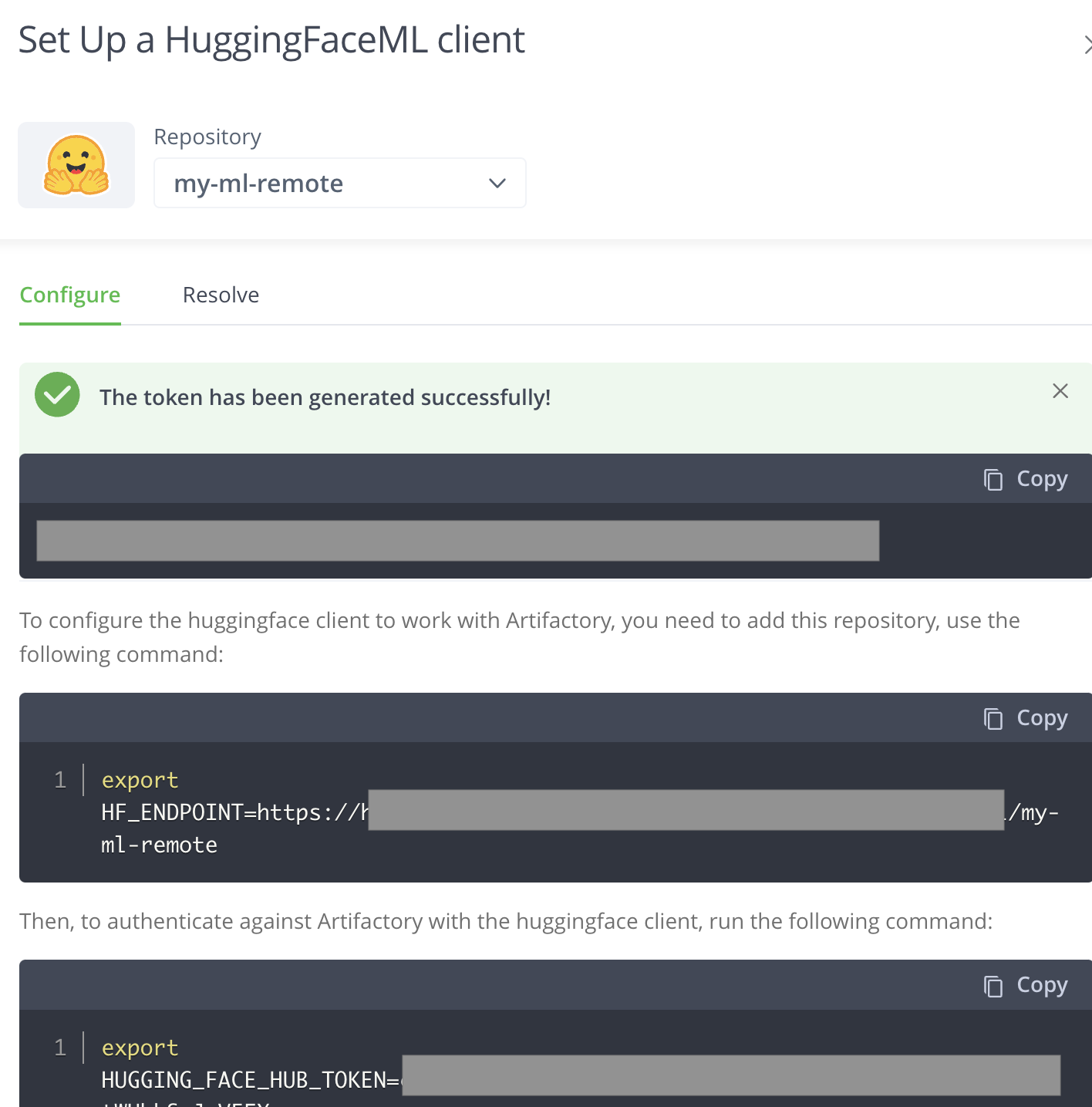Dismiss the token generated notification
The image size is (1092, 1107).
tap(1060, 391)
